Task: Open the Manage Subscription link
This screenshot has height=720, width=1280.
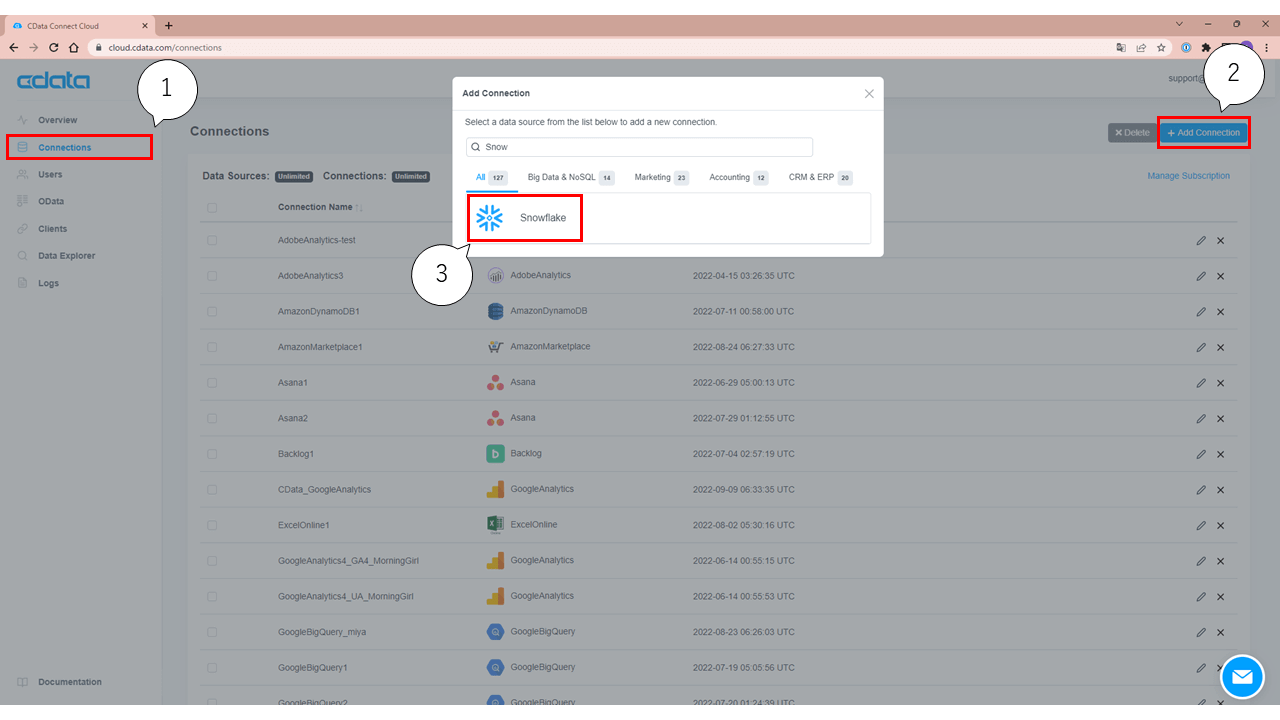Action: pyautogui.click(x=1189, y=176)
